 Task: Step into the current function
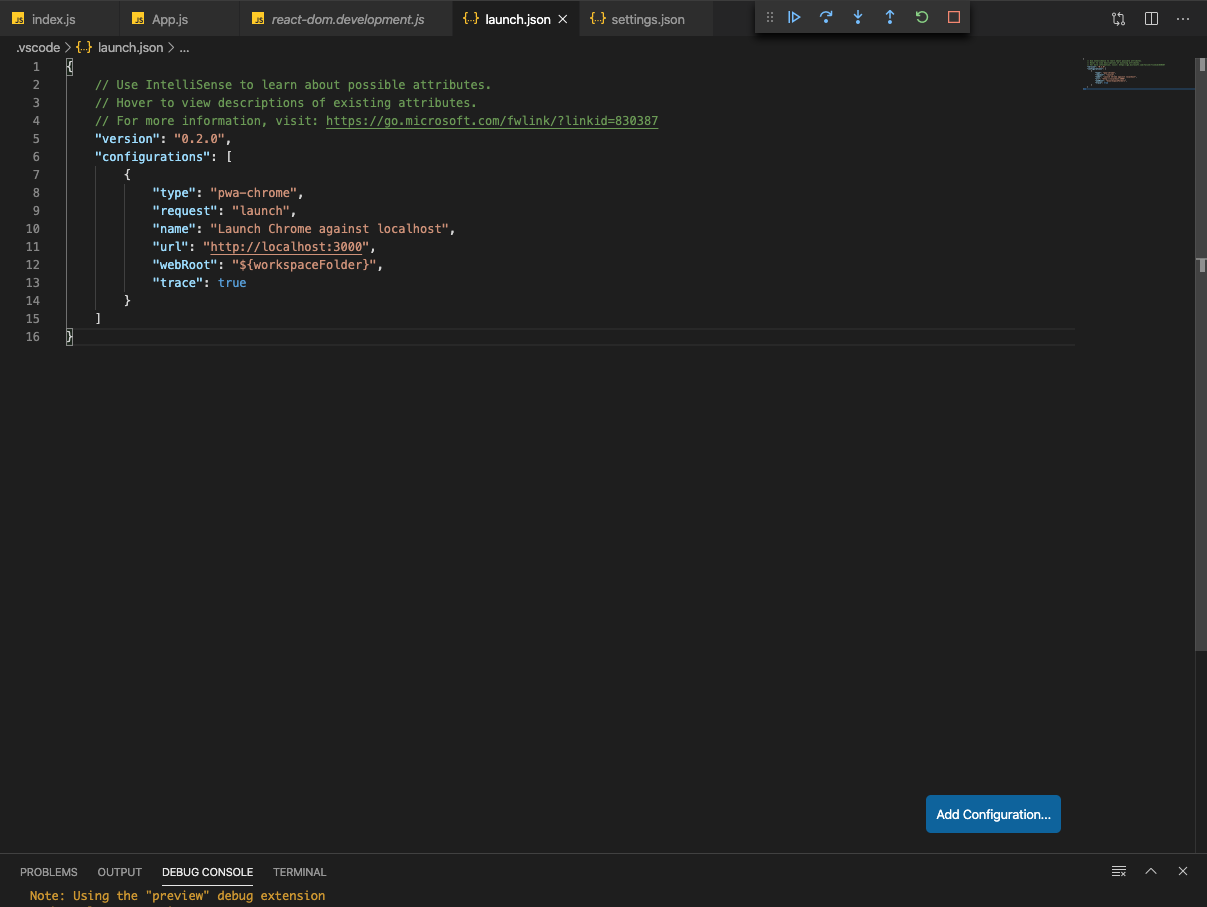click(x=858, y=17)
